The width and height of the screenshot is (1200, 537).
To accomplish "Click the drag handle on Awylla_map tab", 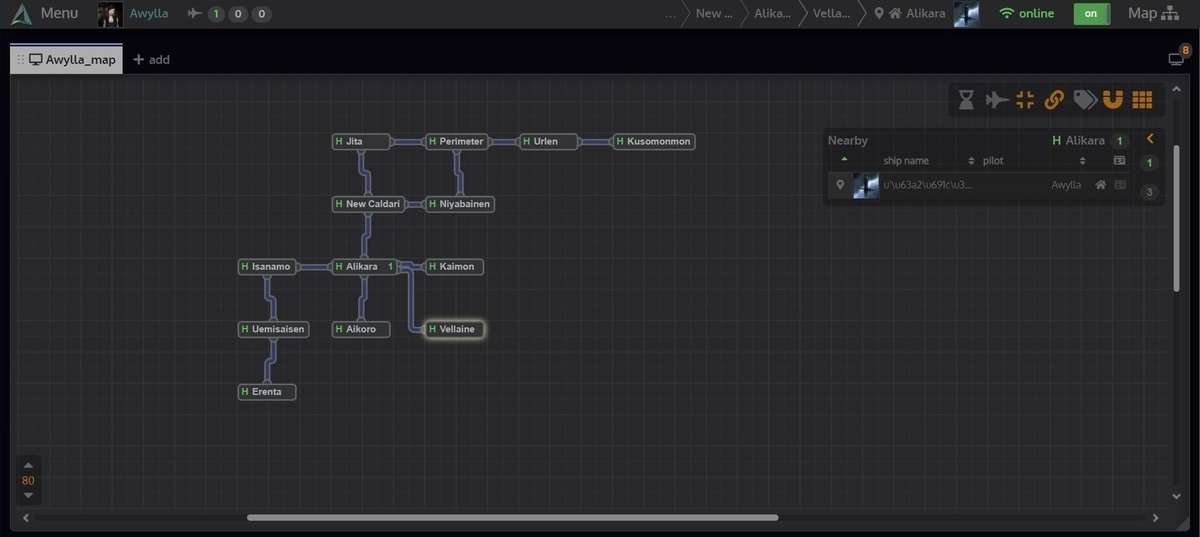I will pos(21,59).
